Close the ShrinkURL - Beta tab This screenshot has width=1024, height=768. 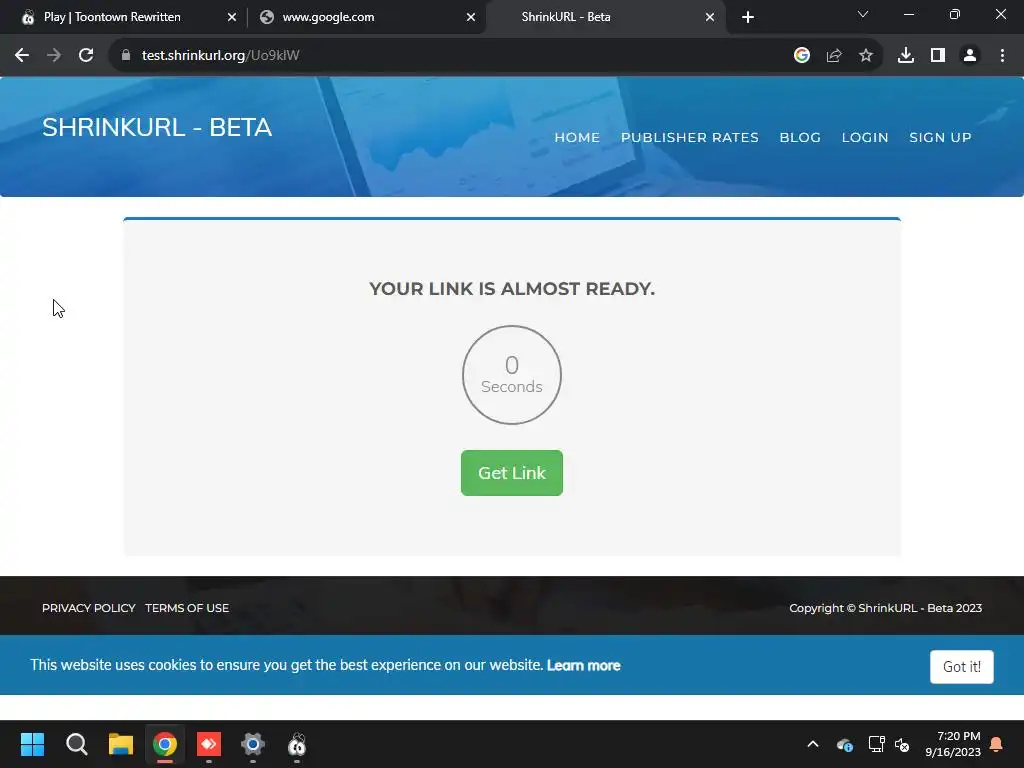[x=710, y=17]
